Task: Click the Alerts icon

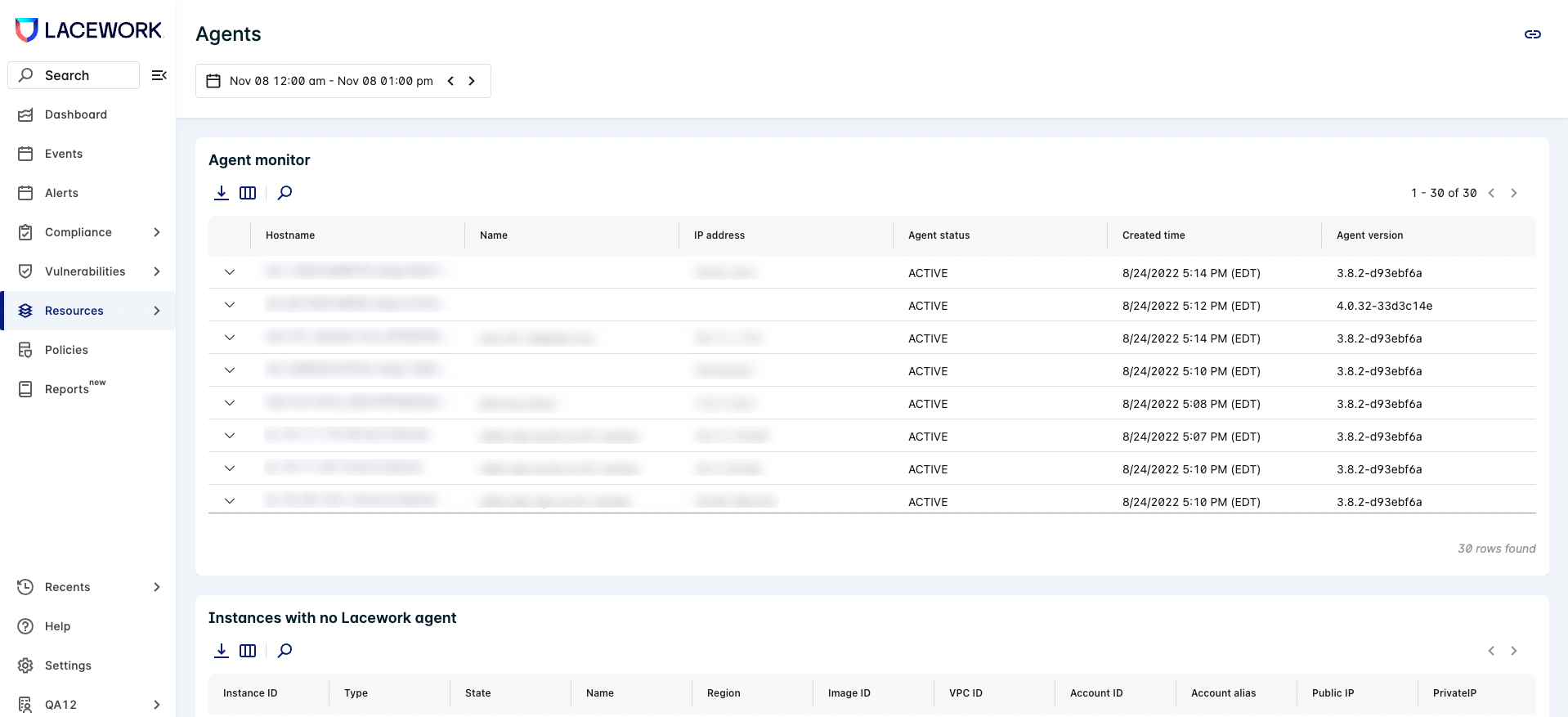Action: point(25,193)
